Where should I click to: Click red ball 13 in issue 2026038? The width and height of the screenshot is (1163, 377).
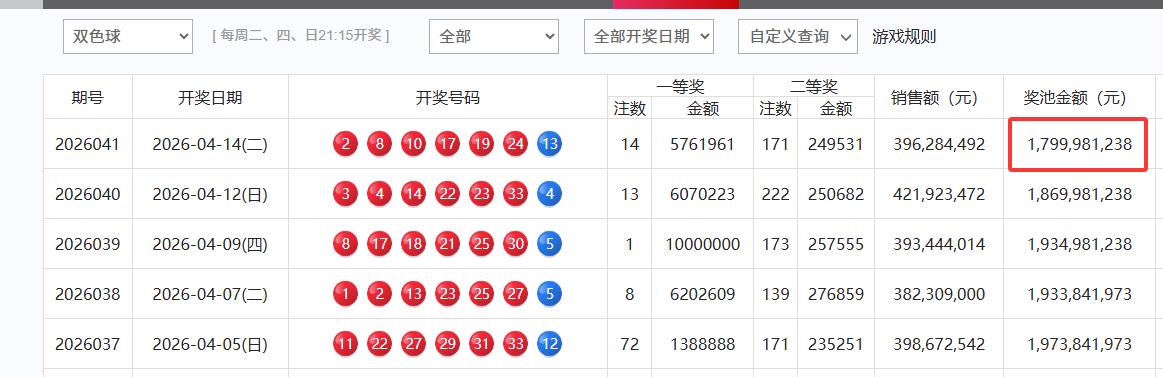tap(413, 295)
